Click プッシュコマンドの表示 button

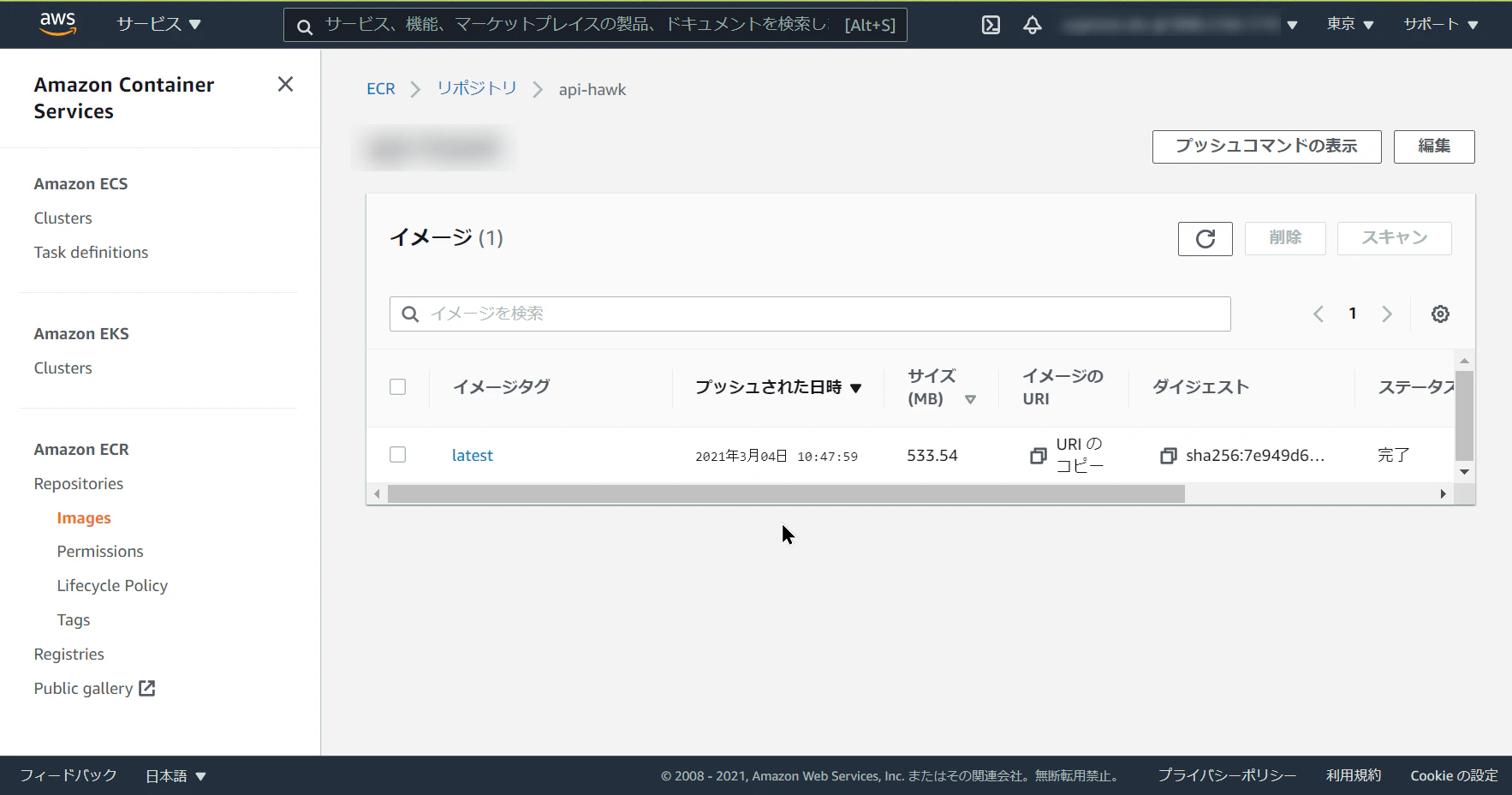pyautogui.click(x=1266, y=146)
